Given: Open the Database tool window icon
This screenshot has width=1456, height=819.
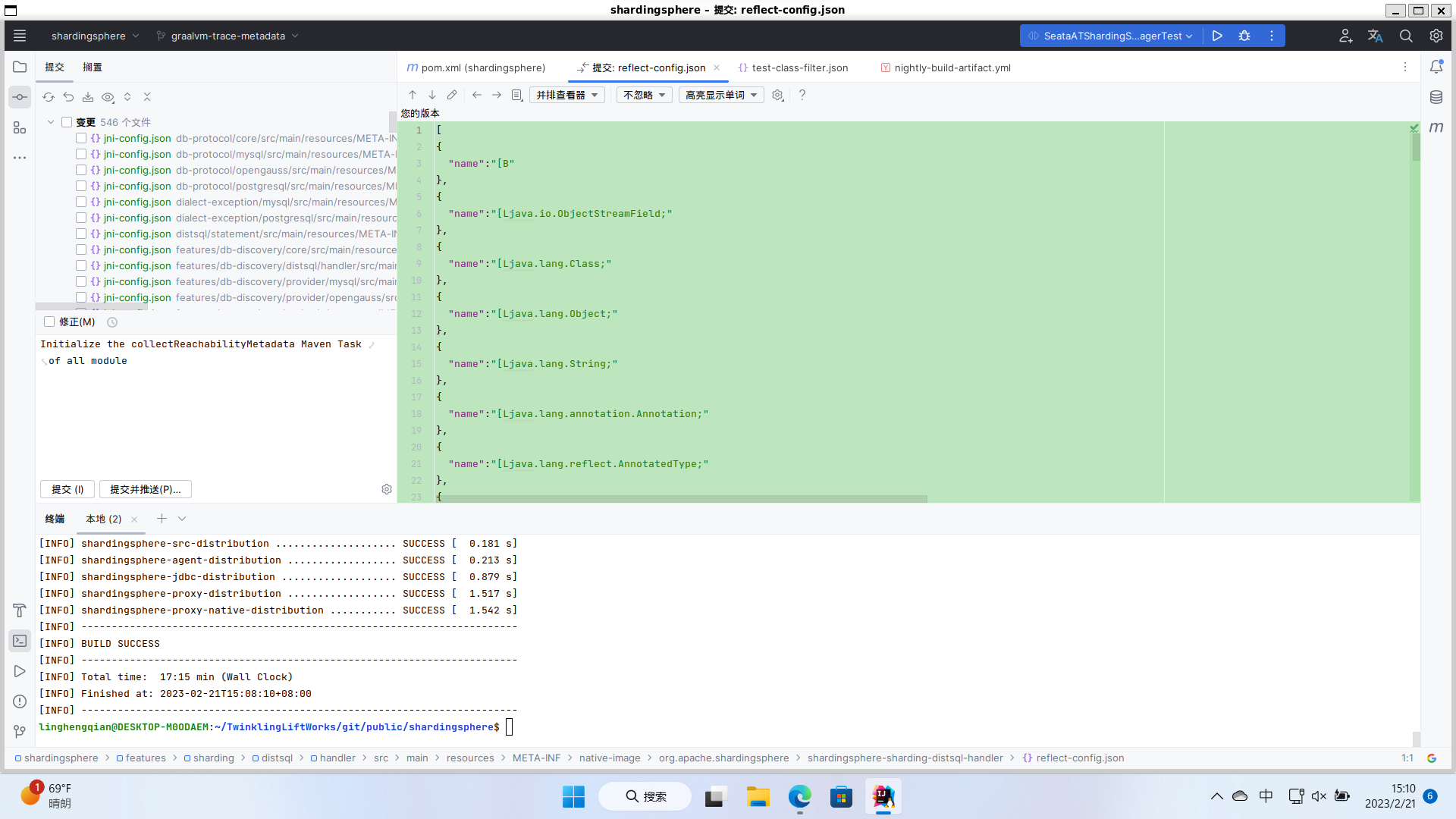Looking at the screenshot, I should point(1436,97).
